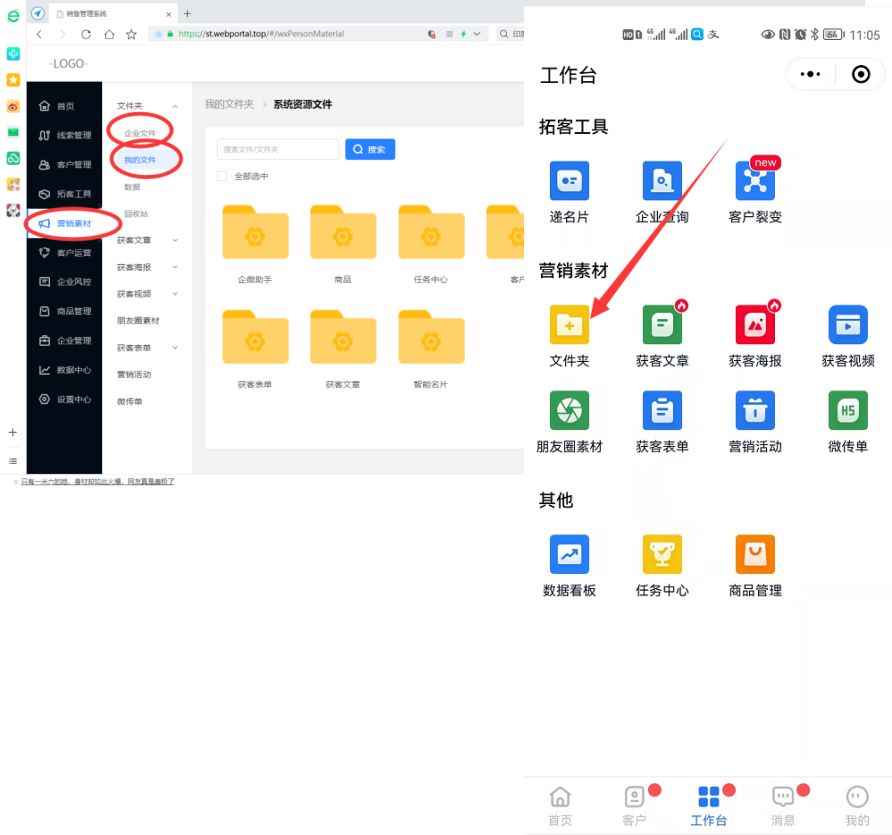The width and height of the screenshot is (892, 835).
Task: Tap the 微传单 H5 icon
Action: (847, 411)
